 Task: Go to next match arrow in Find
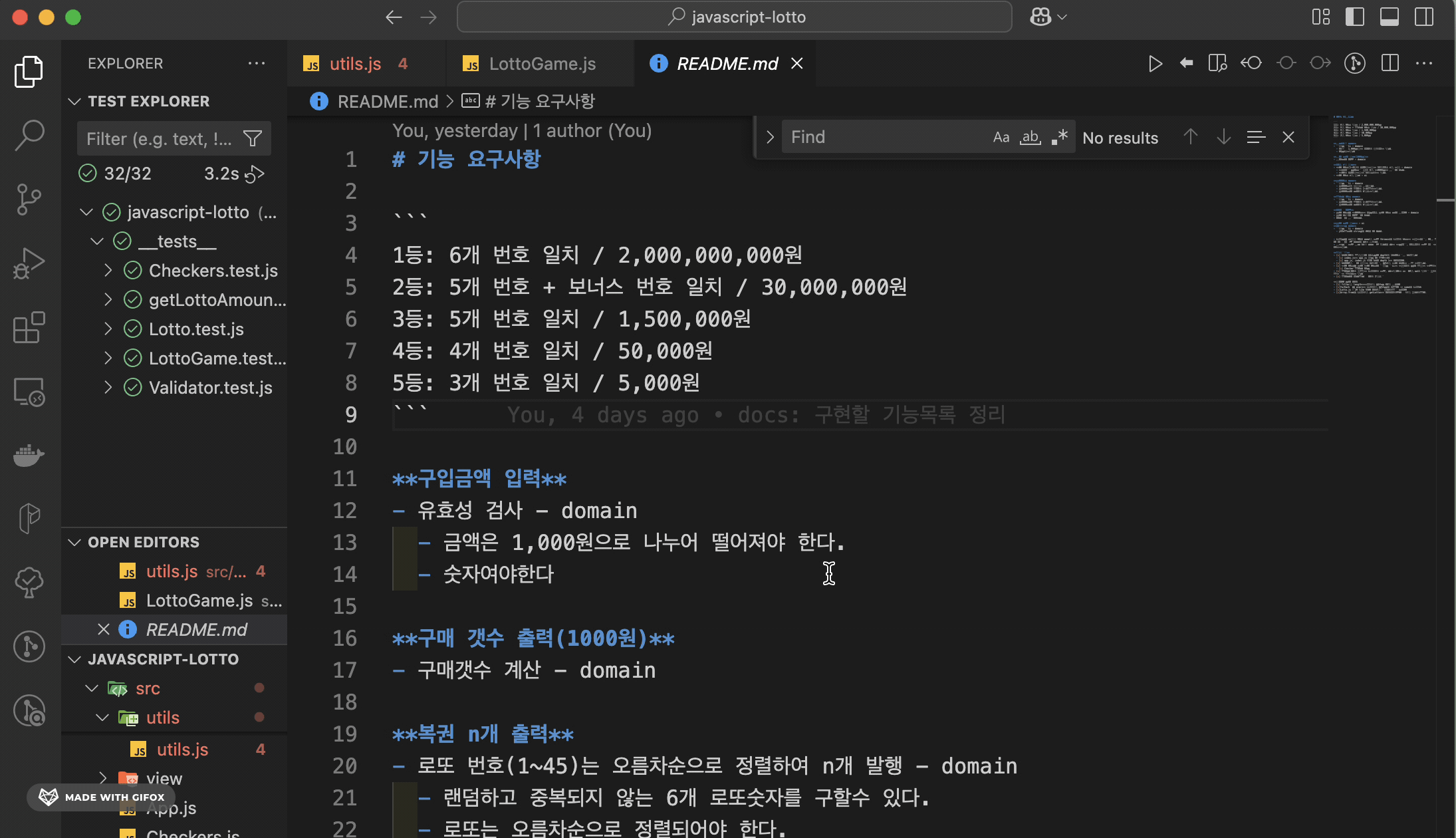click(1223, 137)
